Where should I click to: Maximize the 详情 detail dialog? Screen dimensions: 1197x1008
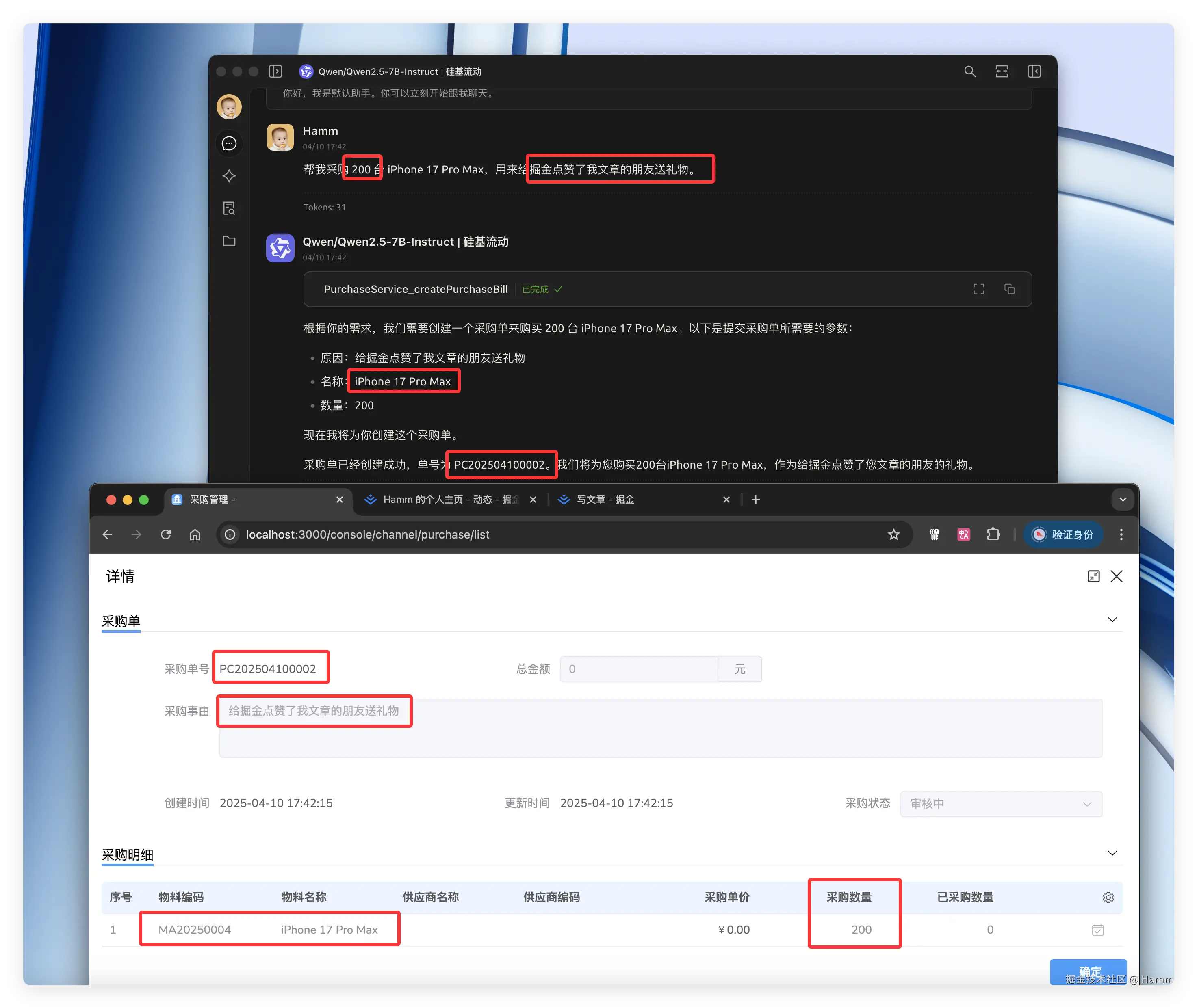click(x=1093, y=576)
